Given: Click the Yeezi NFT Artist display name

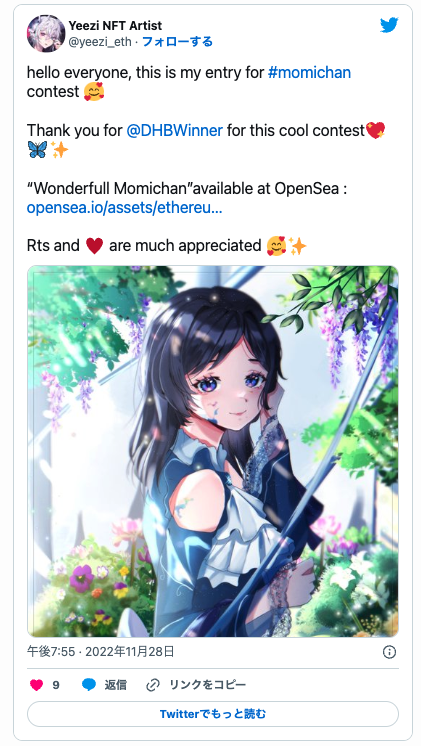Looking at the screenshot, I should (x=115, y=25).
